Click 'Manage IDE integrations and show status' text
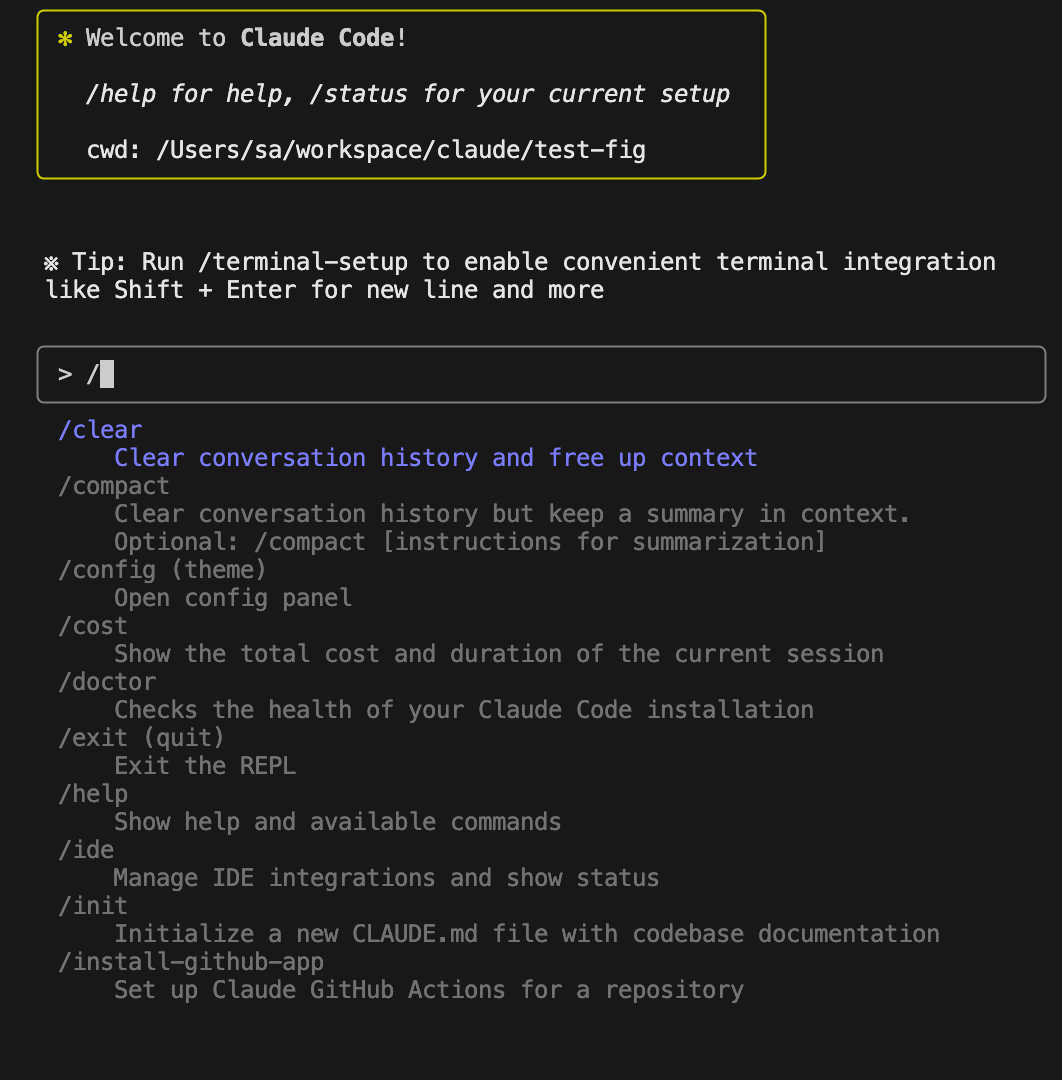 386,878
